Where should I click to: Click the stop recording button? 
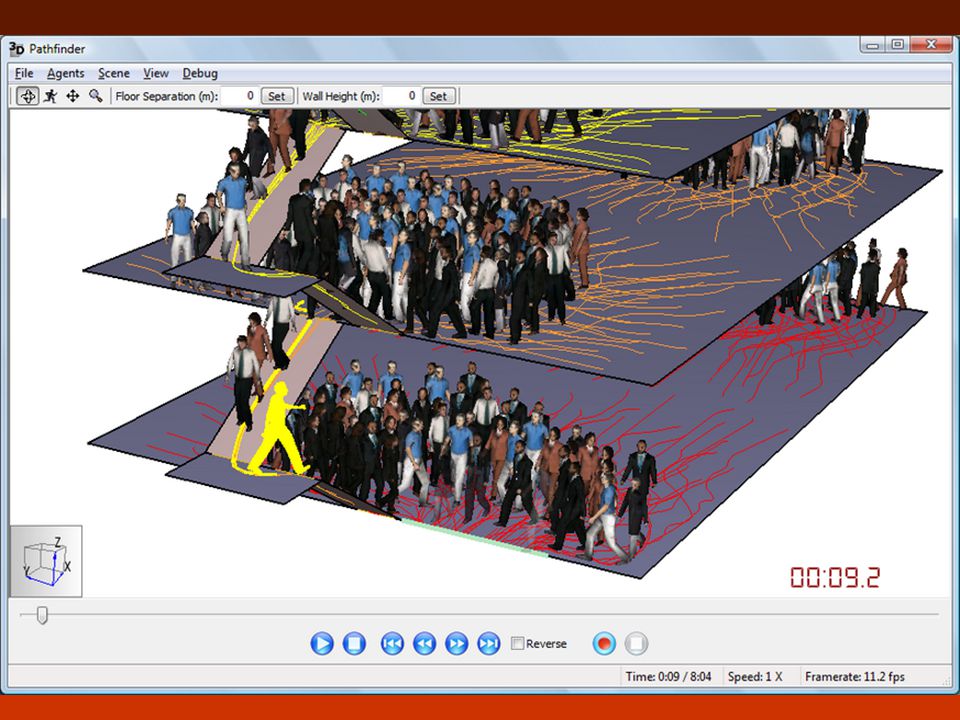coord(636,643)
